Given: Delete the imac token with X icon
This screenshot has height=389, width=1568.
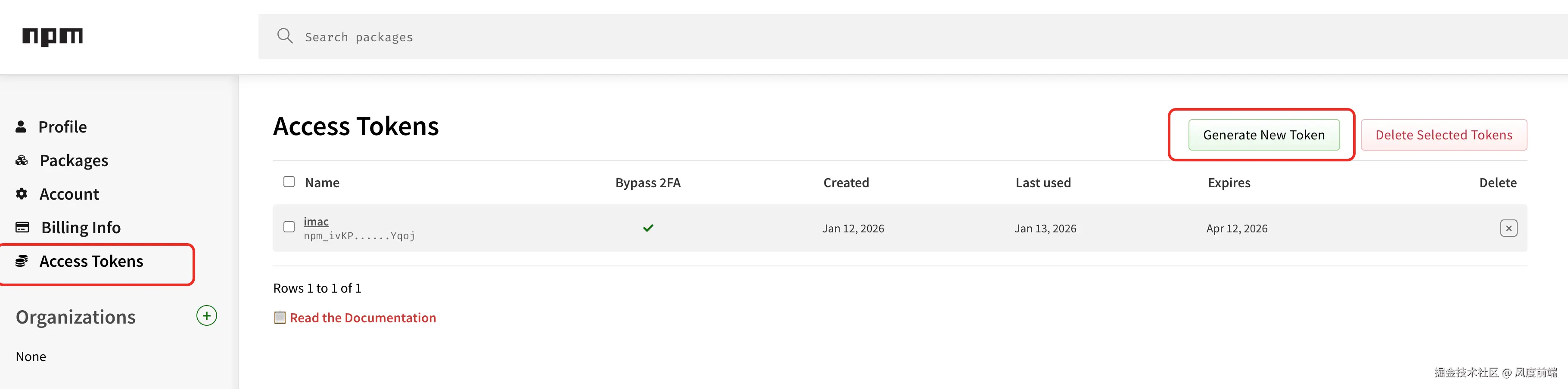Looking at the screenshot, I should (x=1509, y=228).
